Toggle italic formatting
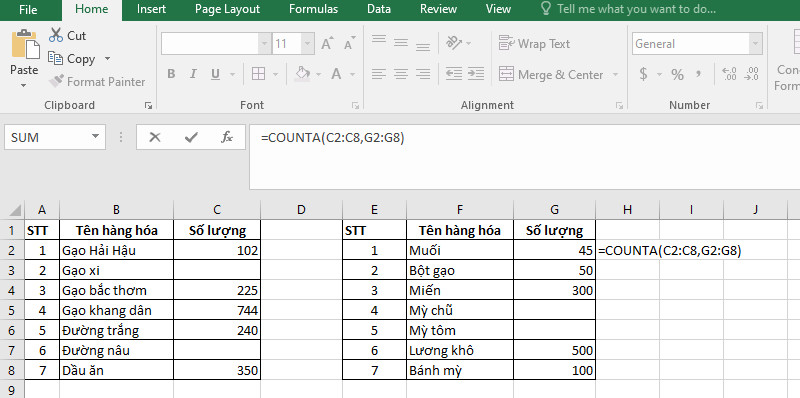Screen dimensions: 800x398 point(193,74)
